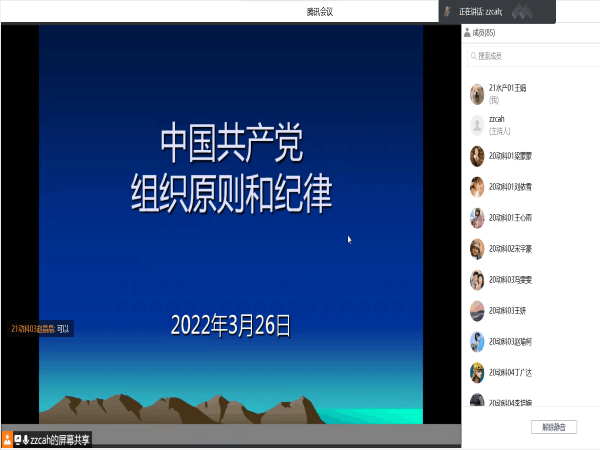Select member 20动科04丁广达 in list

click(x=510, y=372)
